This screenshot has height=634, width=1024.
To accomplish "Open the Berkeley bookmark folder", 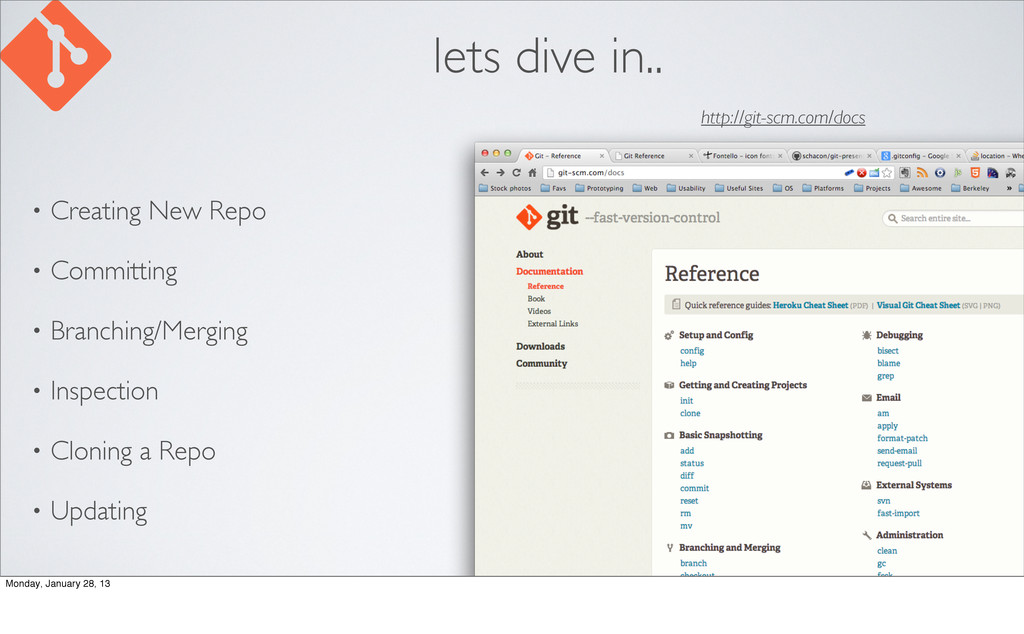I will (x=970, y=188).
